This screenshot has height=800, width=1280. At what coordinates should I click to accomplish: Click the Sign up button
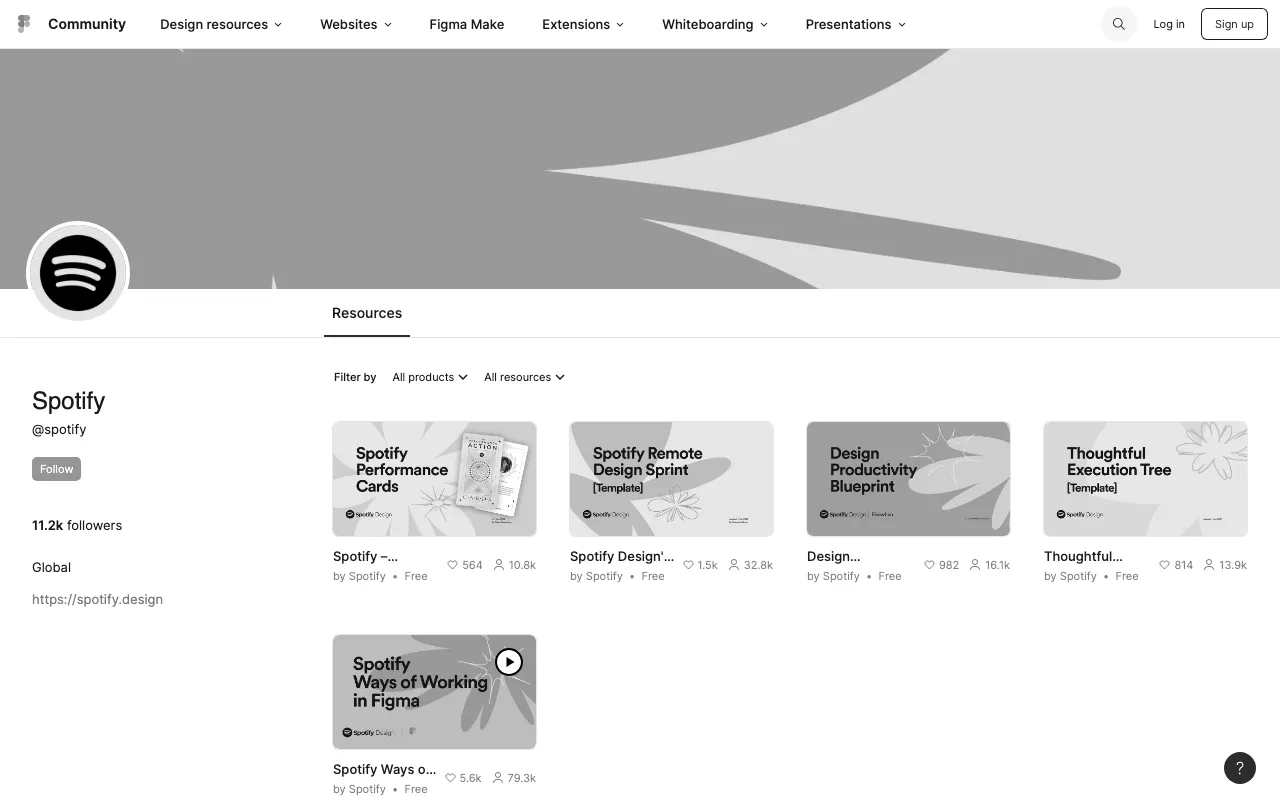click(x=1234, y=24)
